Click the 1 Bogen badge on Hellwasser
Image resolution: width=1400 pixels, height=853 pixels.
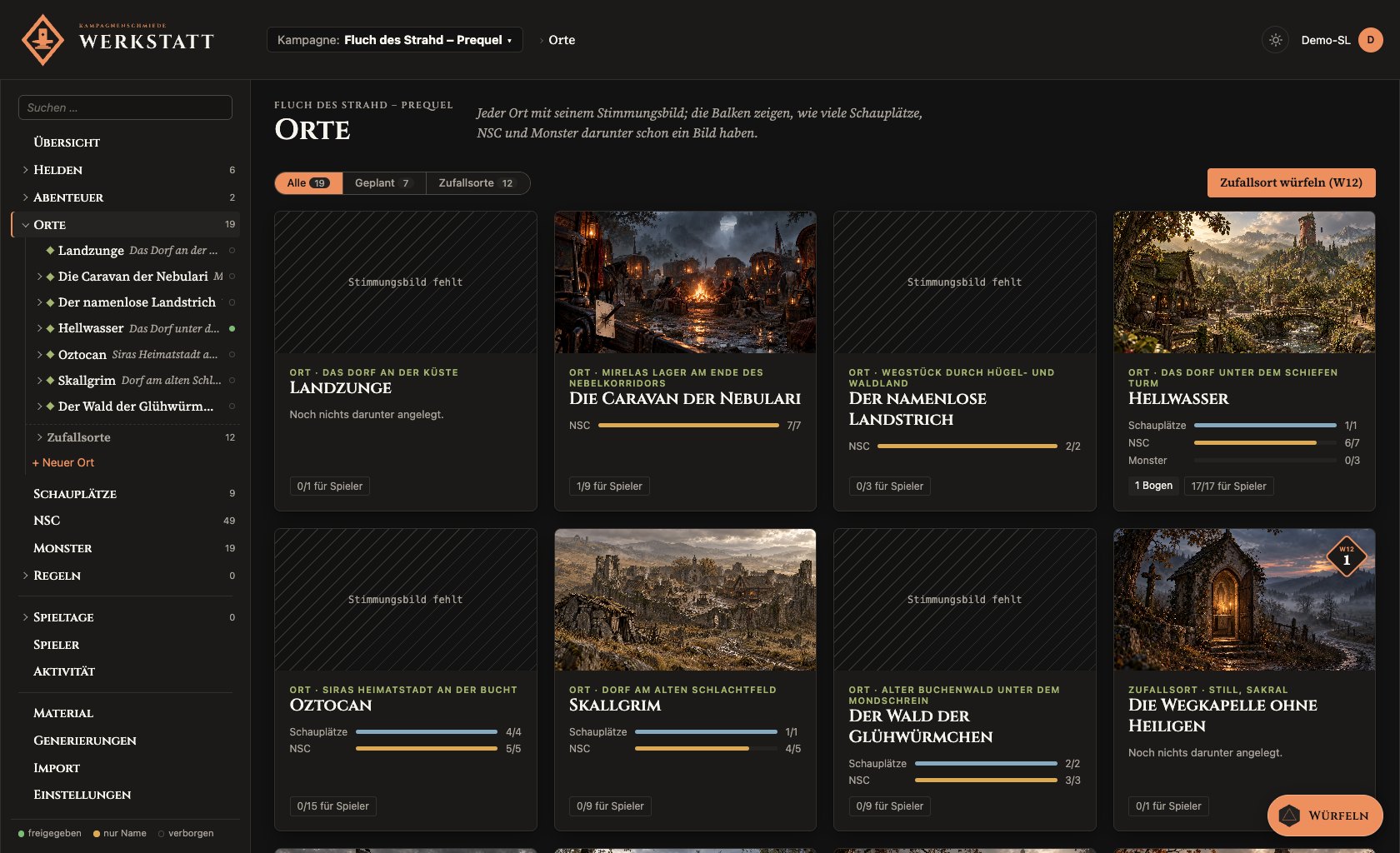click(x=1153, y=486)
